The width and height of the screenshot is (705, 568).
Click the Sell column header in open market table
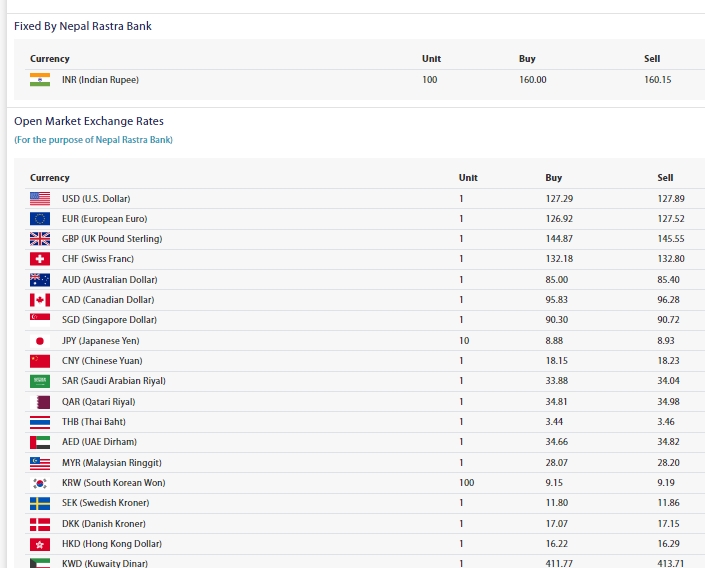coord(665,178)
